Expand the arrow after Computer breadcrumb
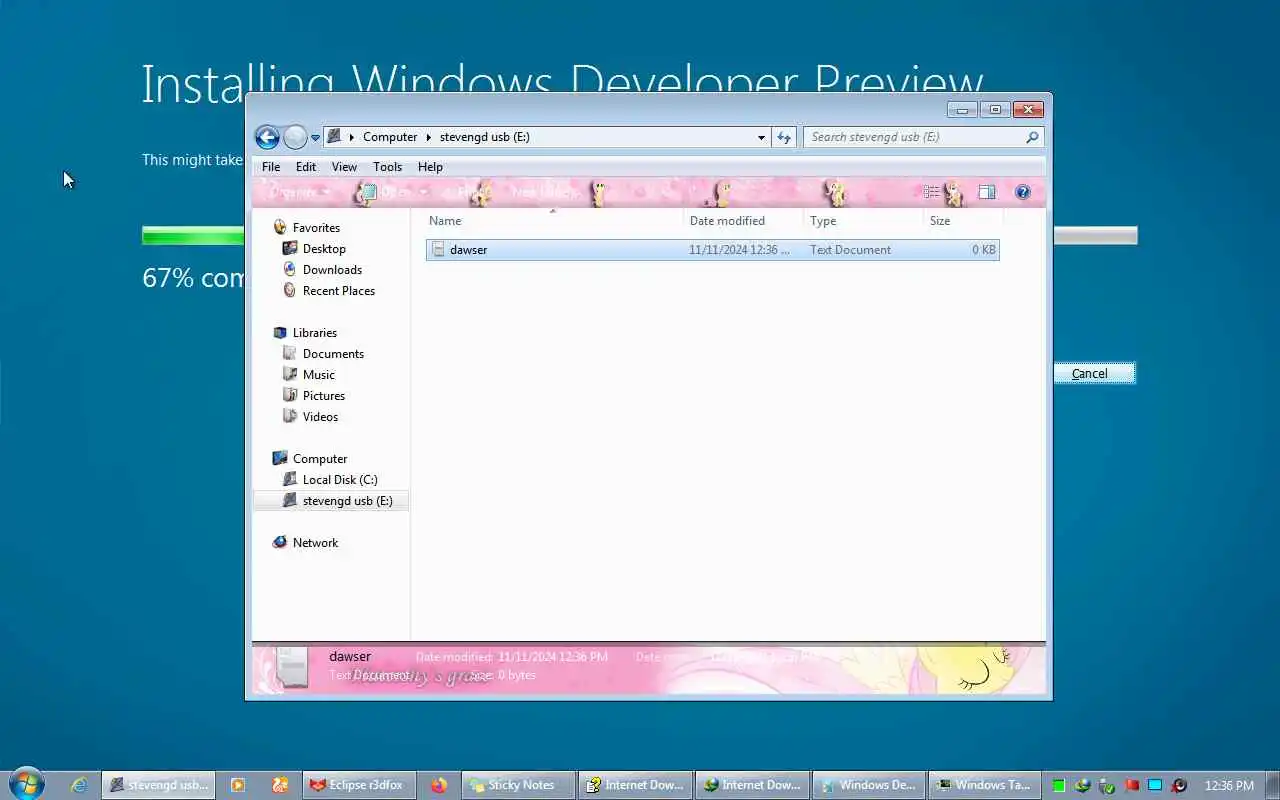1280x800 pixels. [429, 137]
